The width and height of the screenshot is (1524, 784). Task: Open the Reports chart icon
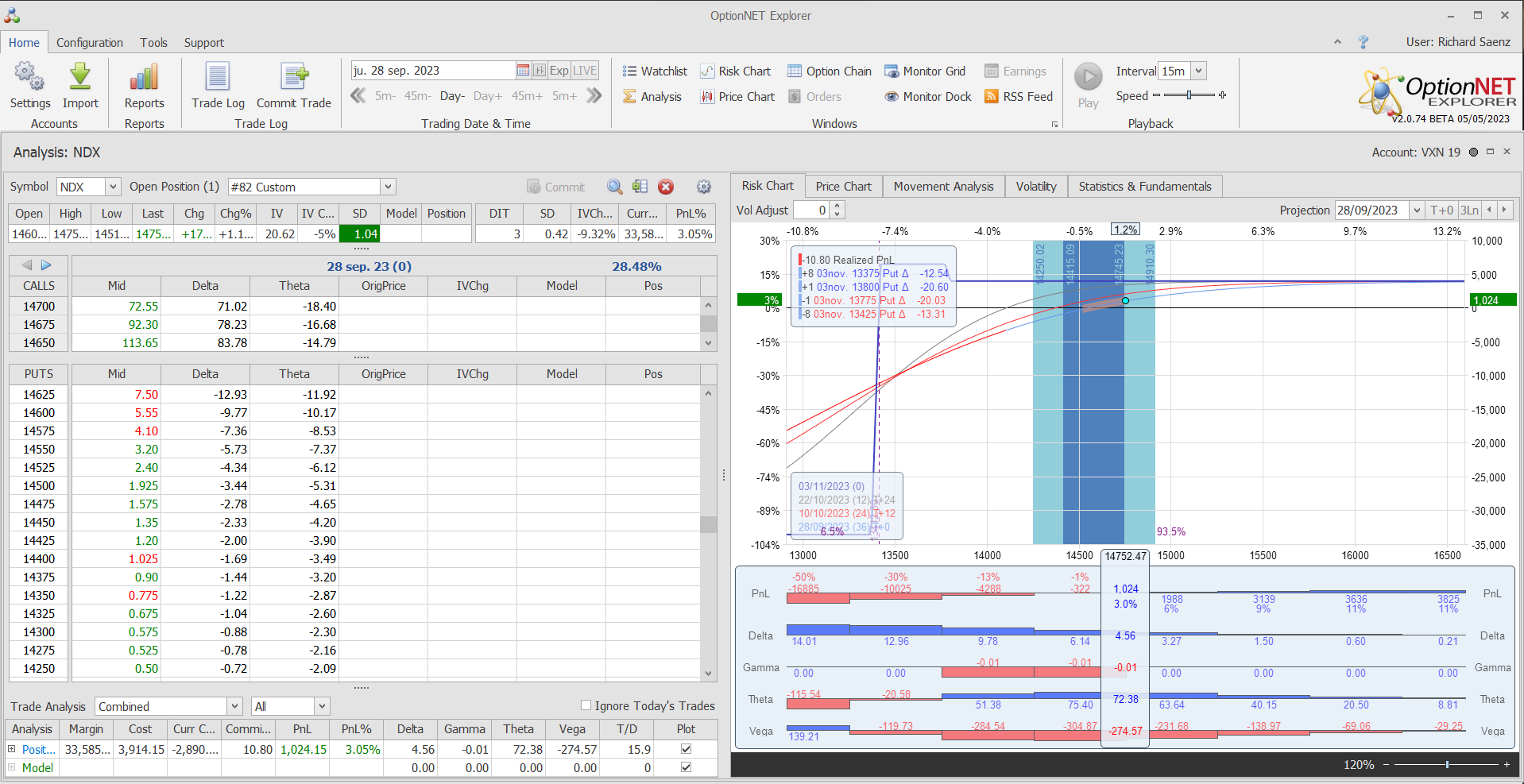click(x=144, y=78)
